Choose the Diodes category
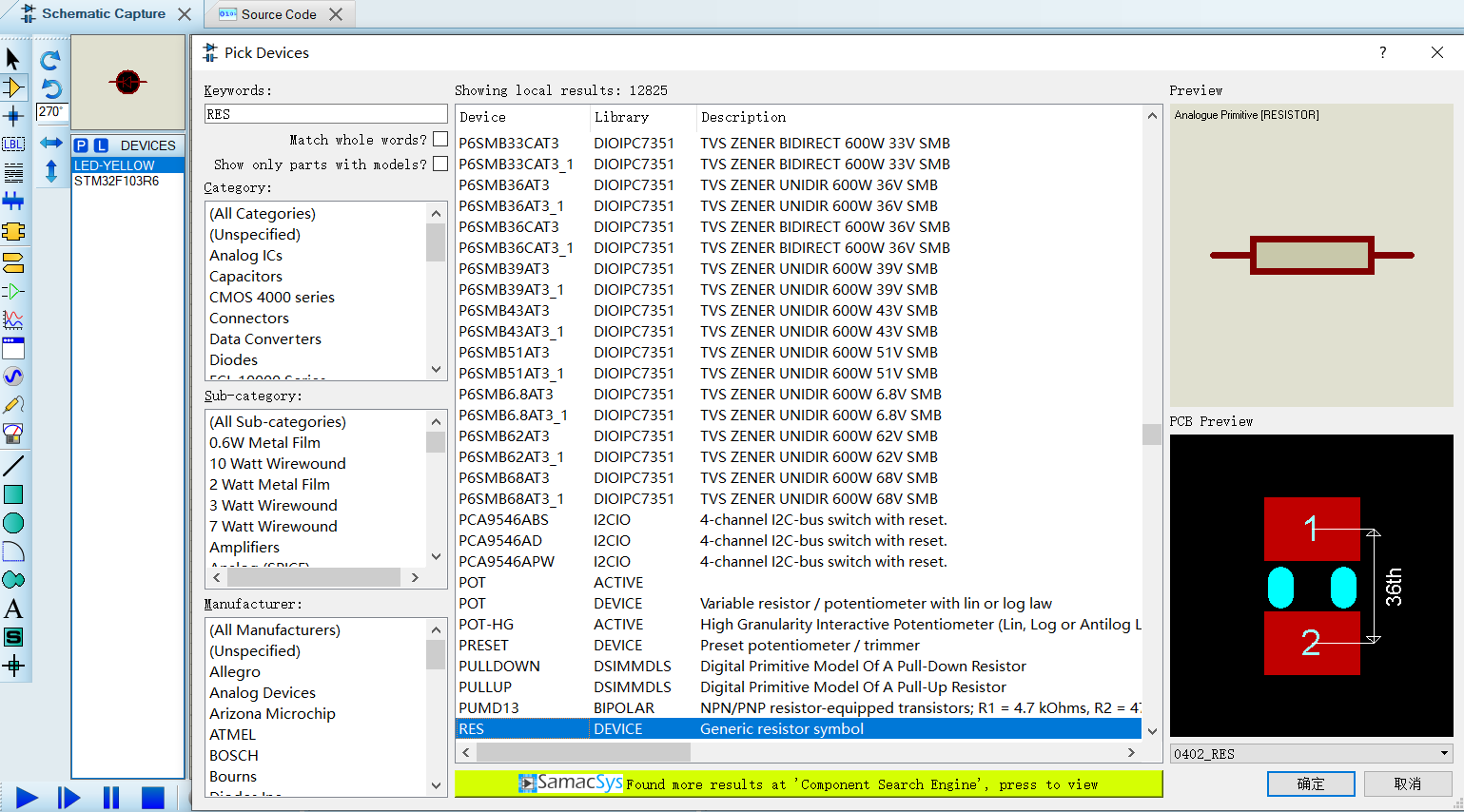 [234, 360]
